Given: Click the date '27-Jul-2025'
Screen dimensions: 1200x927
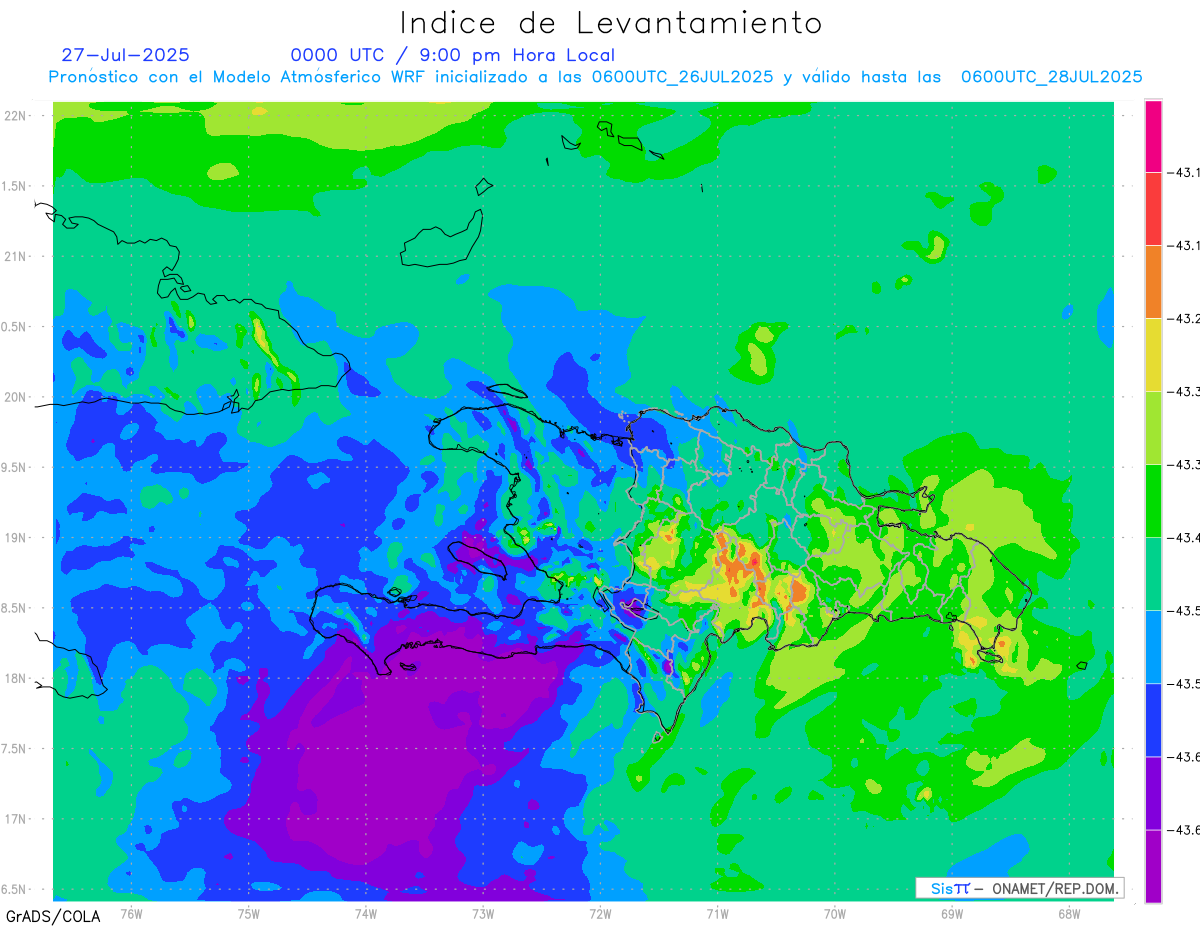Looking at the screenshot, I should [x=125, y=55].
